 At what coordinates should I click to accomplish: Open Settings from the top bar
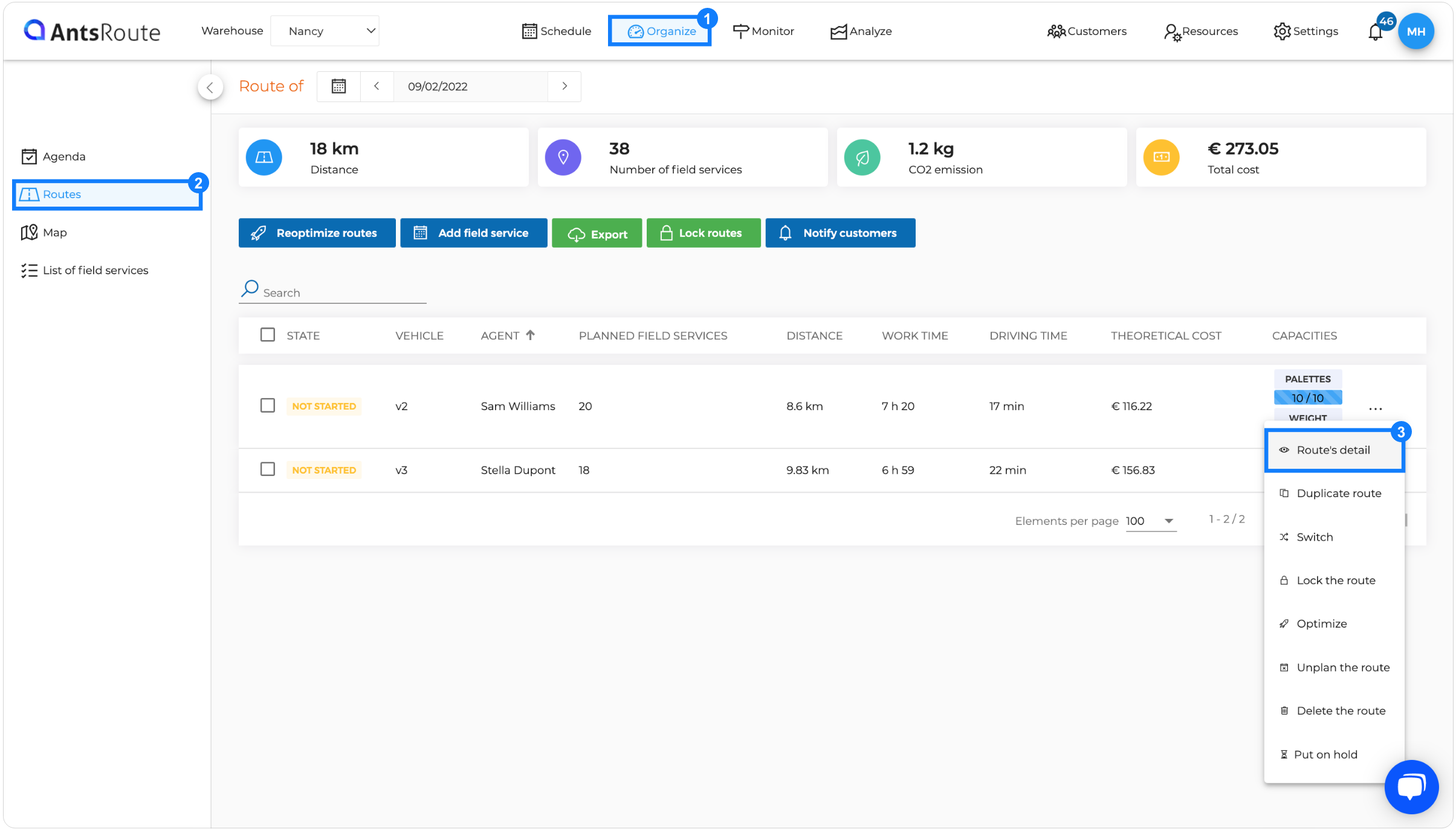click(1306, 31)
